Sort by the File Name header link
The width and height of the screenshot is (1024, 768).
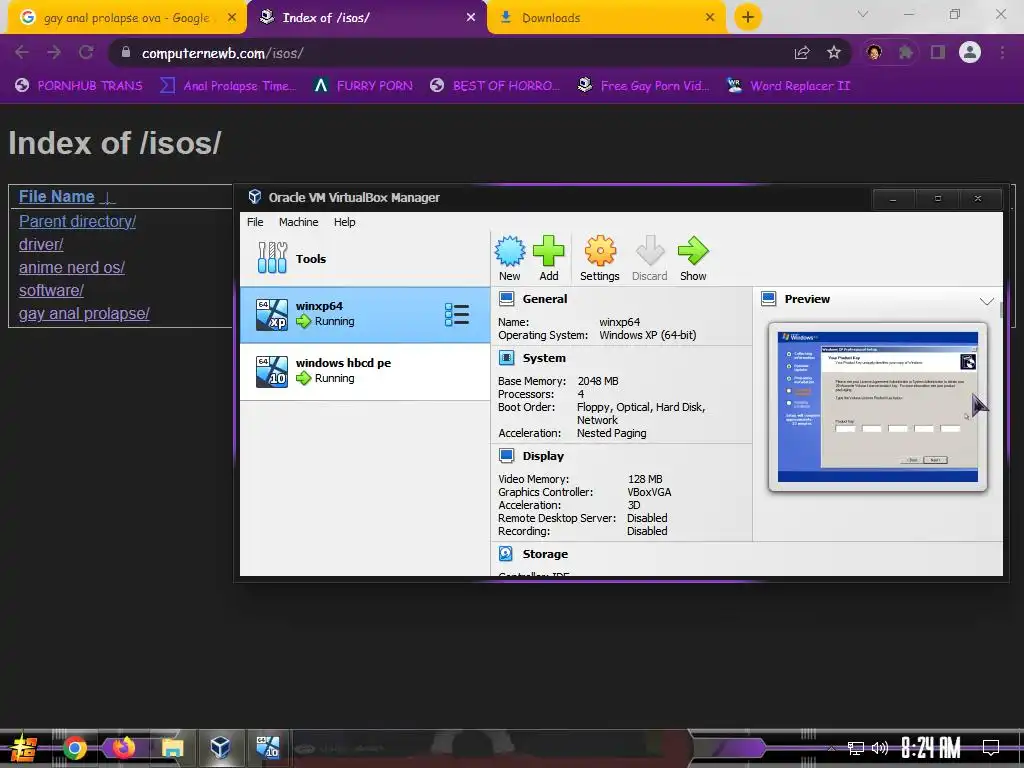click(x=57, y=196)
